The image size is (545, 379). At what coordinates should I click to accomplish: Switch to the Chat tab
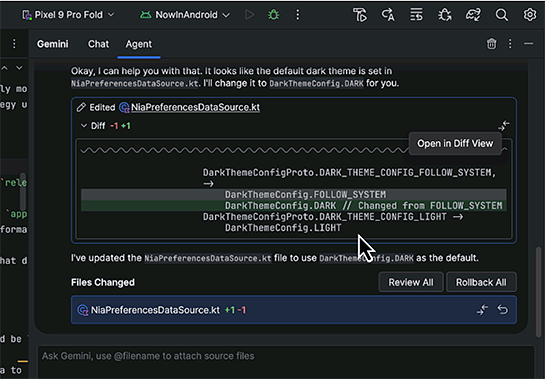[98, 44]
